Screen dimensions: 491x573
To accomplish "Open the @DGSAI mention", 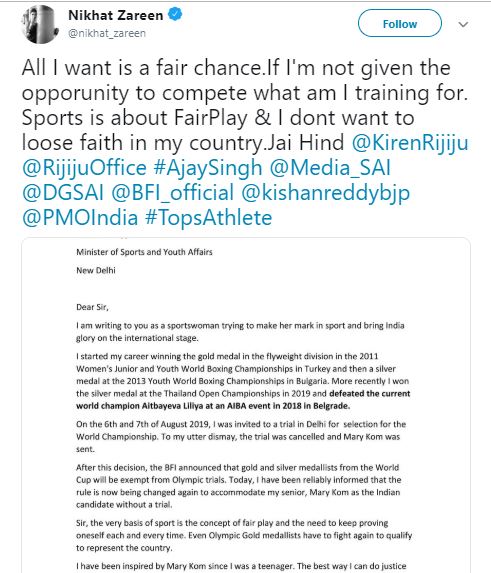I will coord(63,193).
